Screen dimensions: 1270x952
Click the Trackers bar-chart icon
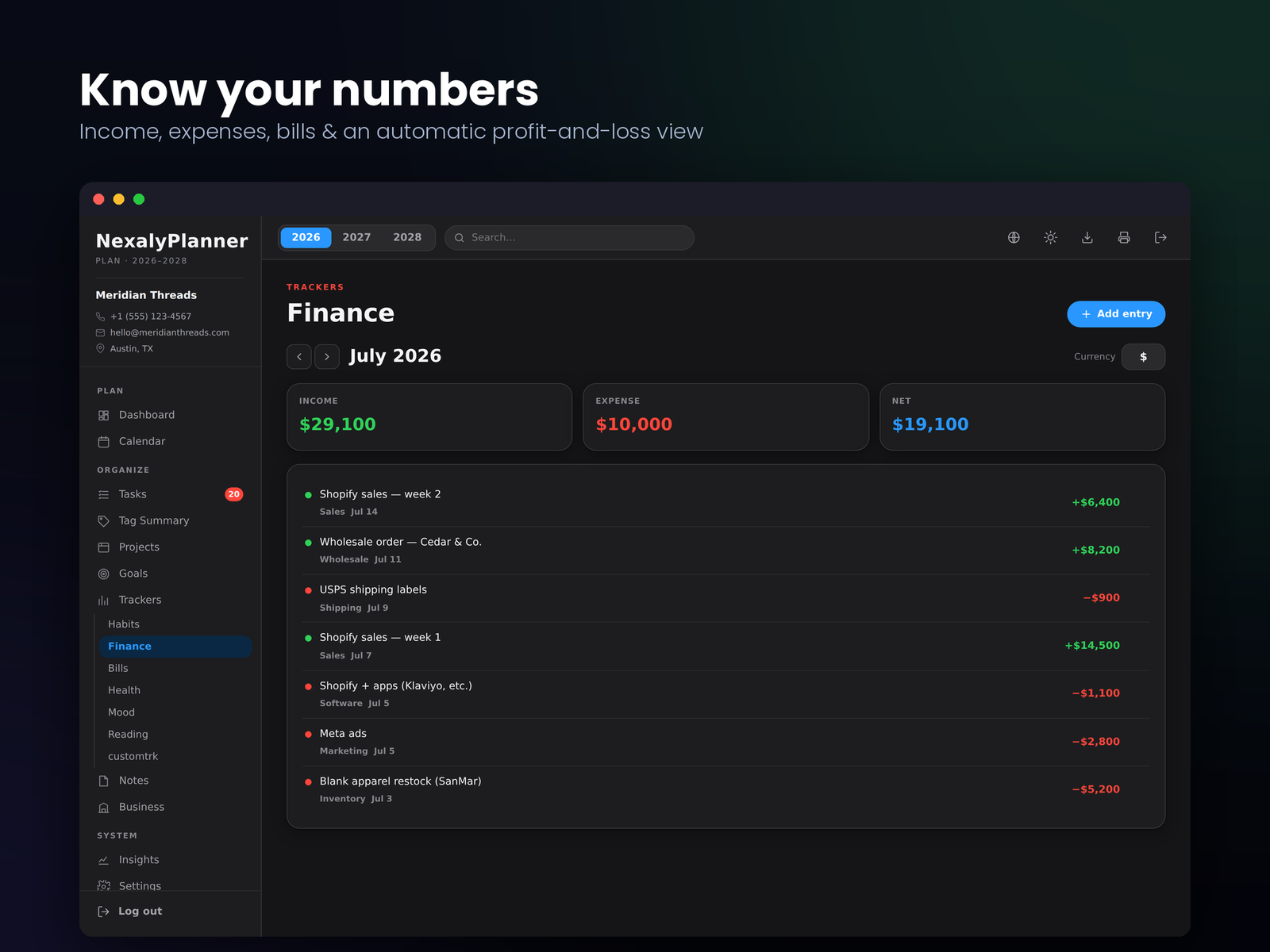[x=103, y=600]
